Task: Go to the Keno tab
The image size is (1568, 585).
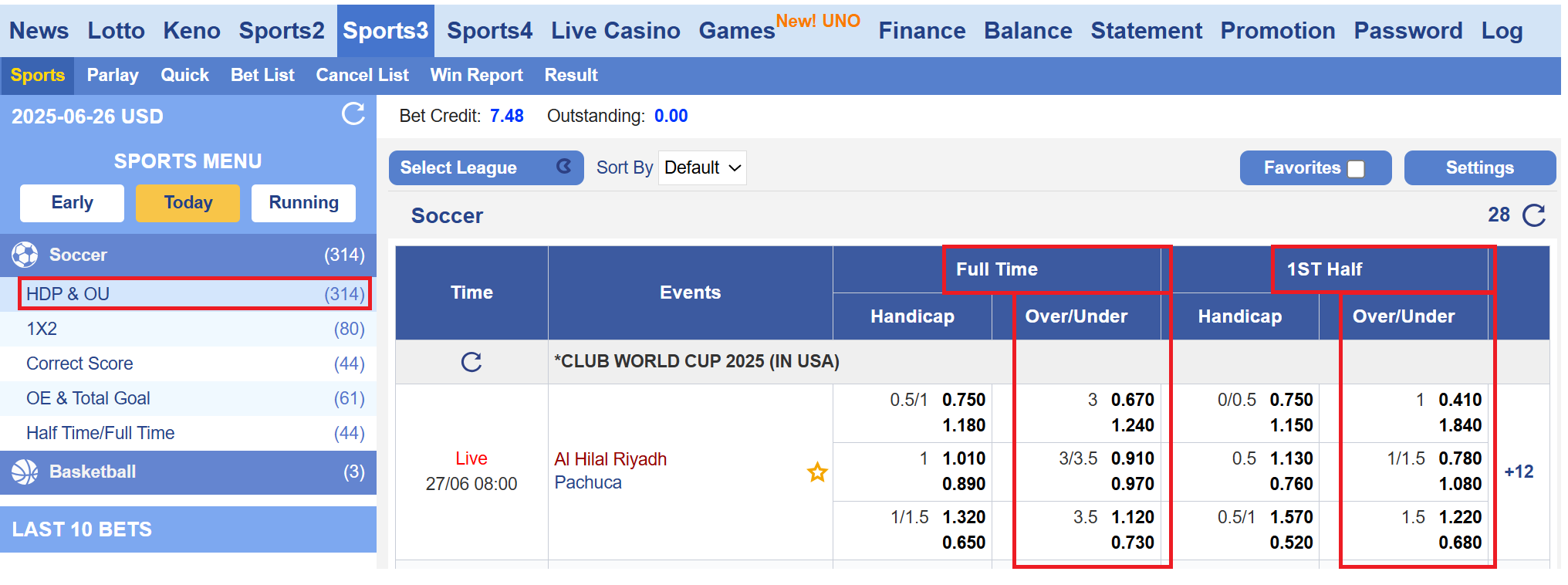Action: 191,31
